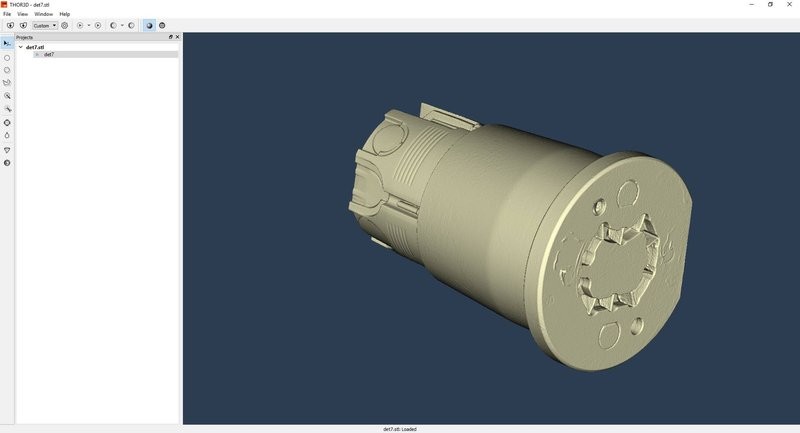Click the second import arrow icon in toolbar
This screenshot has height=433, width=800.
[23, 25]
